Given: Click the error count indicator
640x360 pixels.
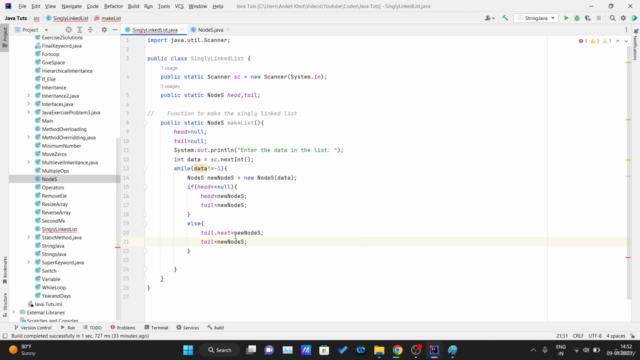Looking at the screenshot, I should (x=583, y=41).
